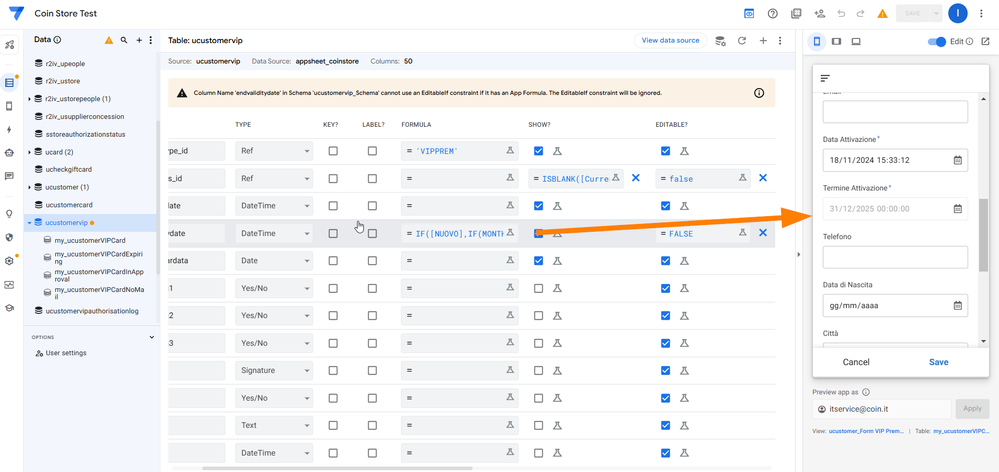999x472 pixels.
Task: Open the preview hamburger menu icon
Action: click(x=825, y=78)
